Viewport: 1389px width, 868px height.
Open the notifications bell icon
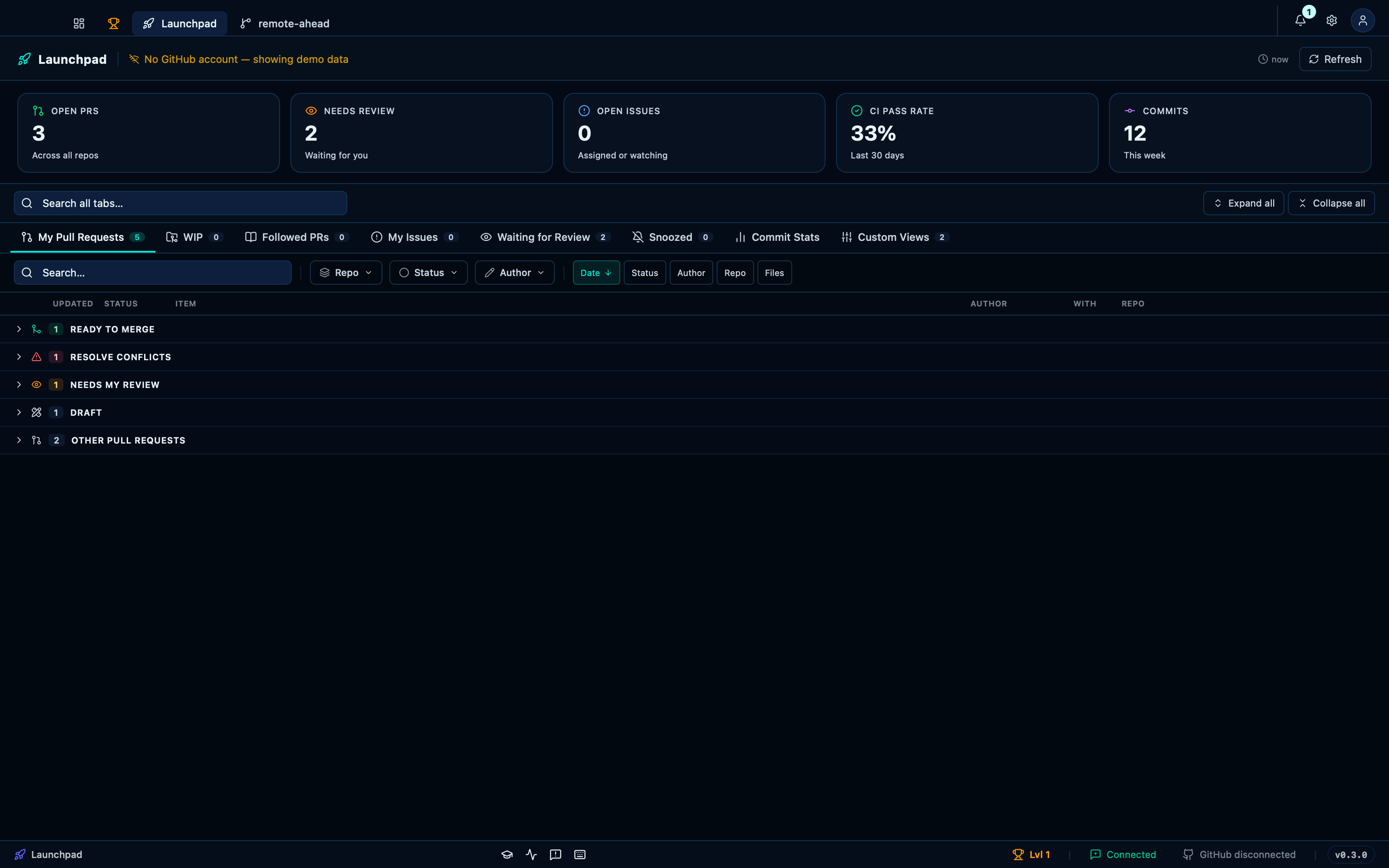[1300, 21]
